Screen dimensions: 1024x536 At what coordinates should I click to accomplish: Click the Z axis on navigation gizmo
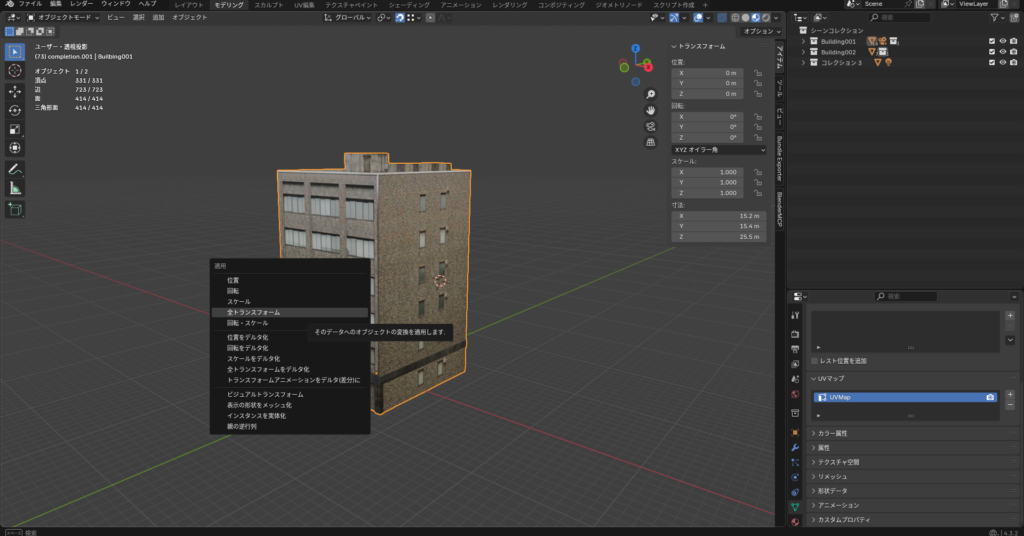pos(636,47)
